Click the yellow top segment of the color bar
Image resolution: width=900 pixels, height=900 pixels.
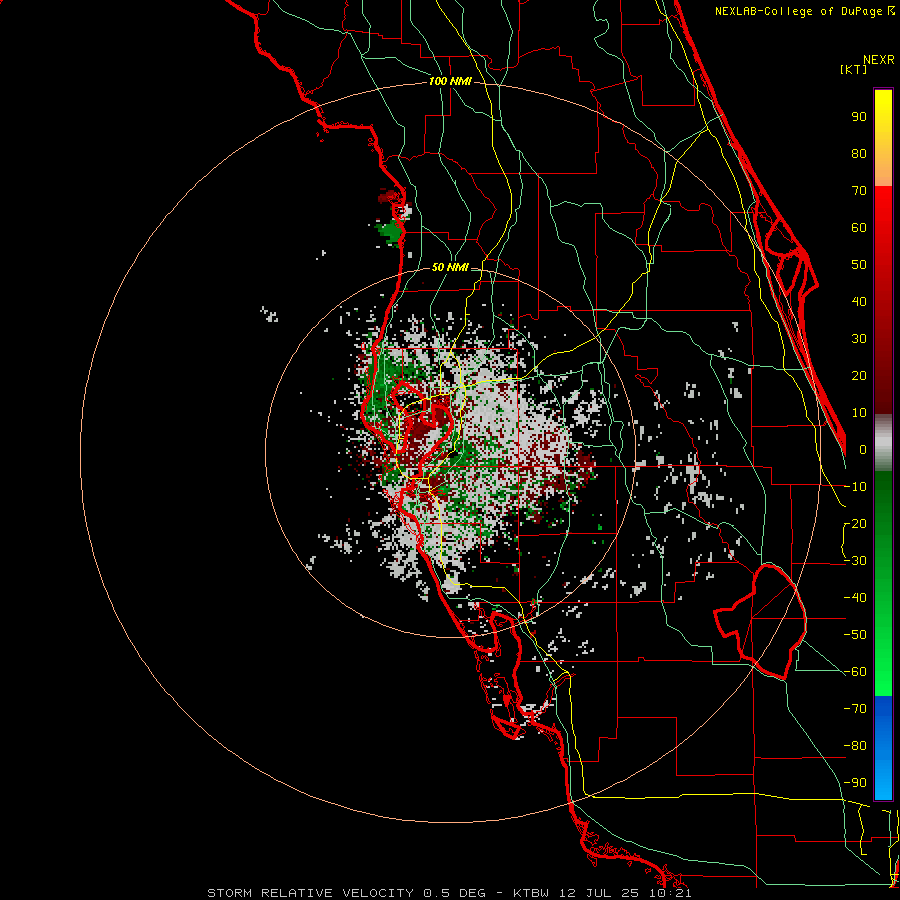883,138
